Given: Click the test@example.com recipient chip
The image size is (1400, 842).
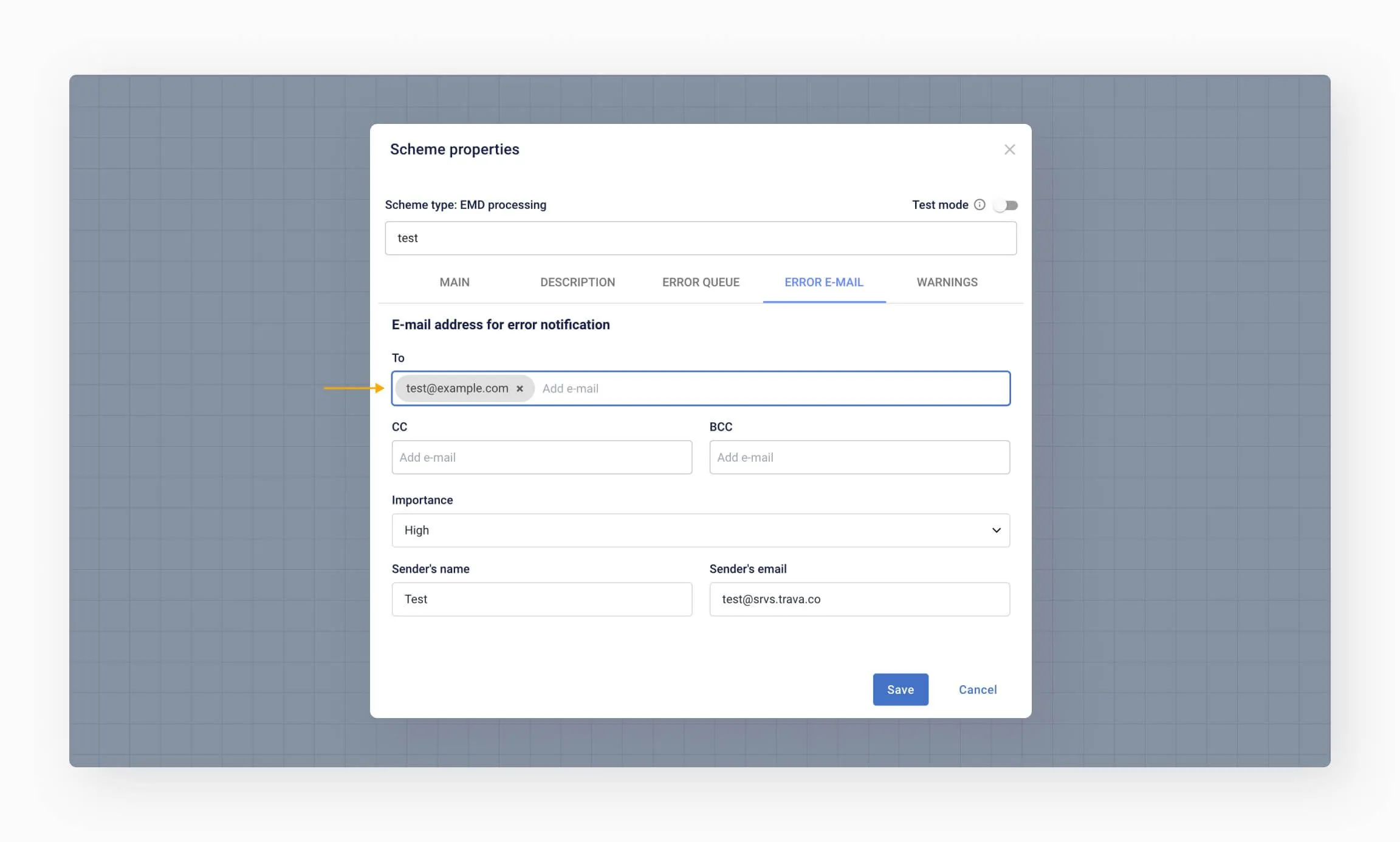Looking at the screenshot, I should pyautogui.click(x=456, y=389).
